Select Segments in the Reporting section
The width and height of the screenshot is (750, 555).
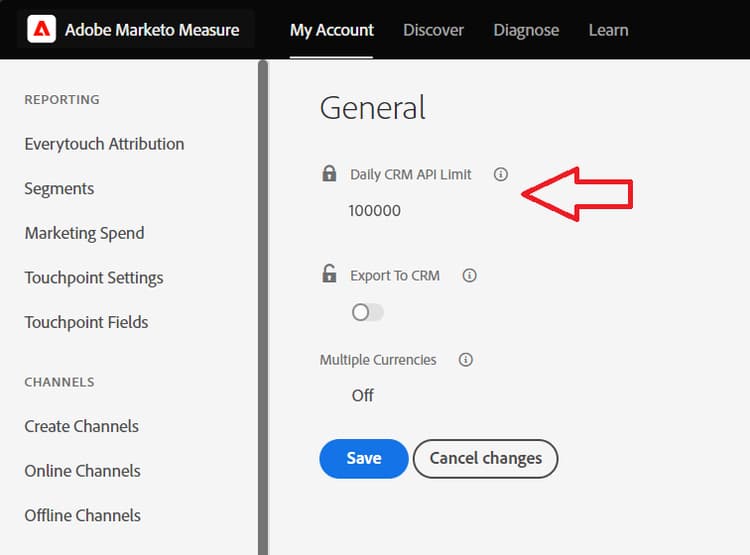coord(59,189)
